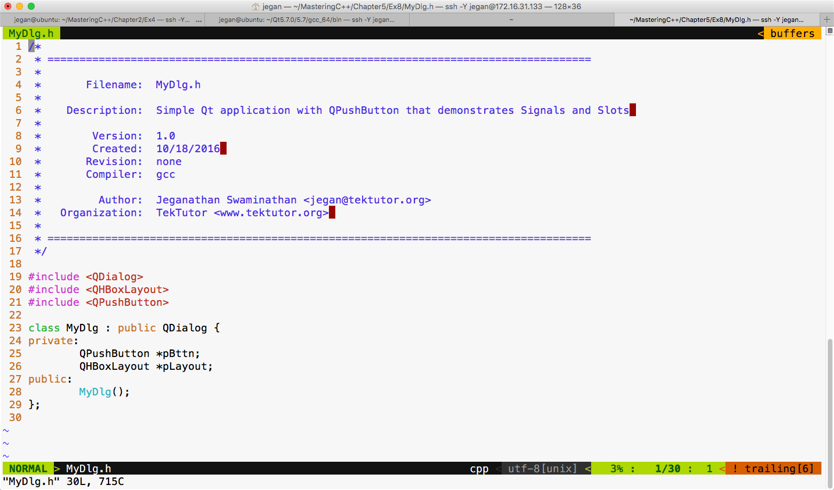Click the comment close "*/" on line 17
Viewport: 834px width, 490px height.
click(x=40, y=251)
